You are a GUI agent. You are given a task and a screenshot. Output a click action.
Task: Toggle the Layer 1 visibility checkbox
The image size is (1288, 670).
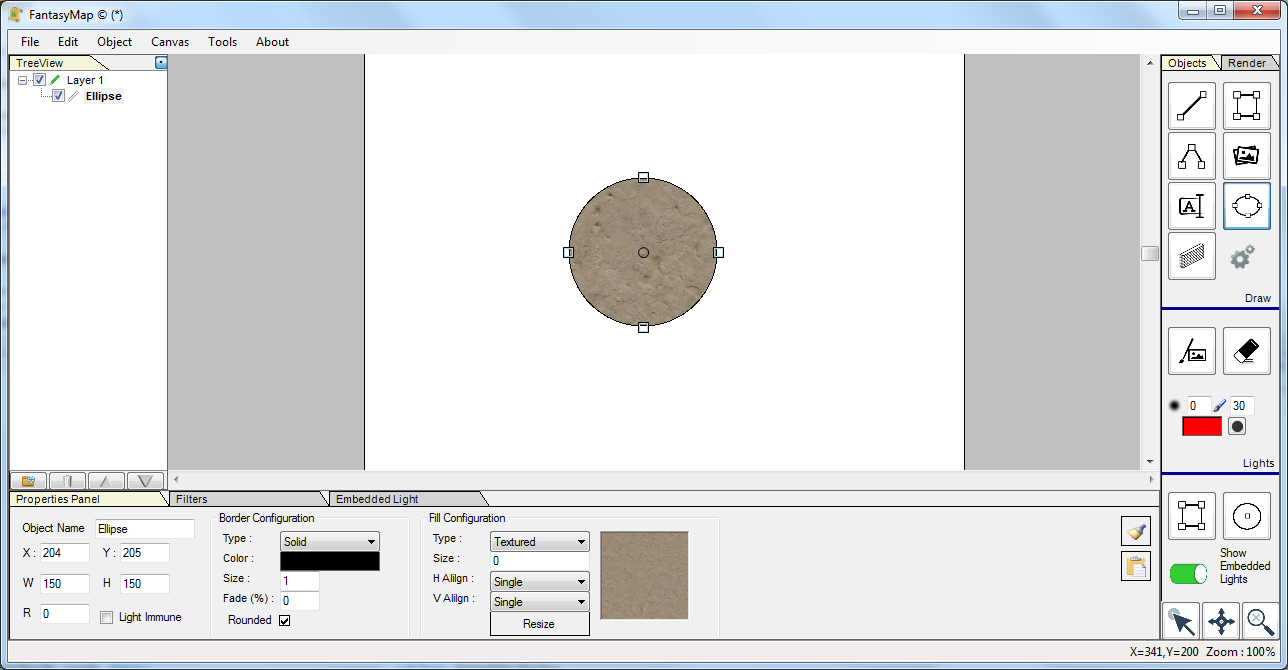[40, 80]
